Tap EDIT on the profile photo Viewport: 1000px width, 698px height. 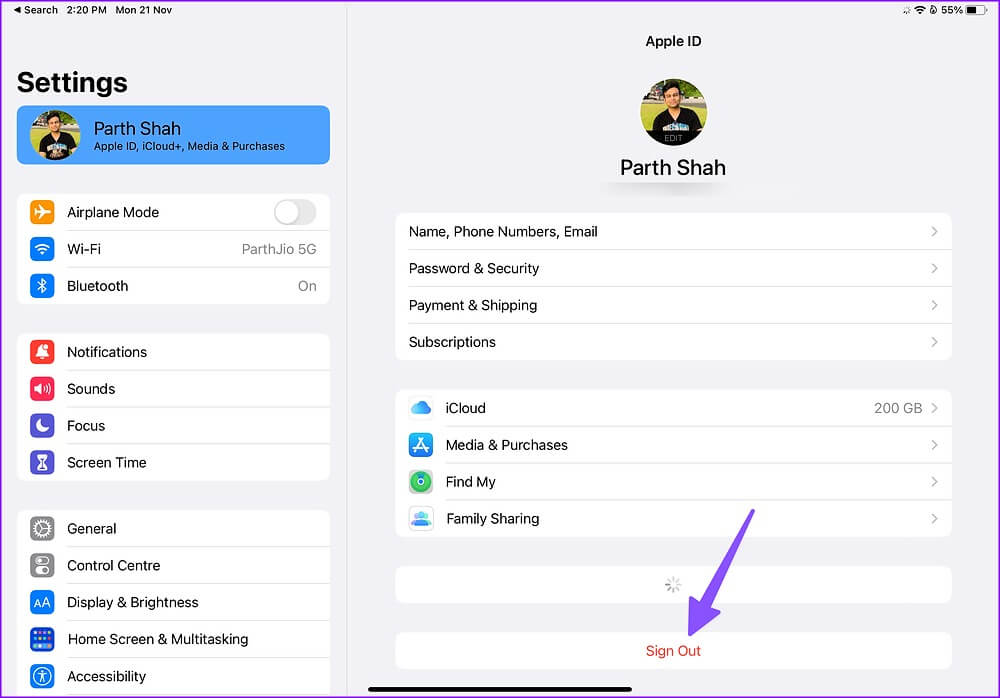point(673,138)
